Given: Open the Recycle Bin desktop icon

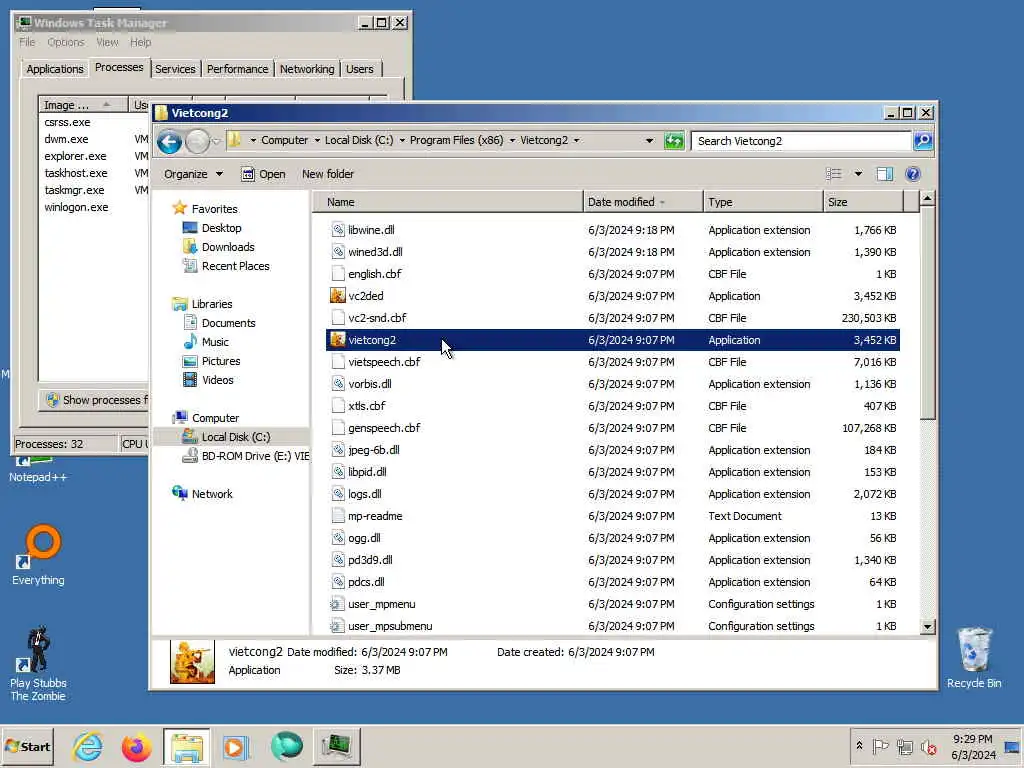Looking at the screenshot, I should [974, 658].
